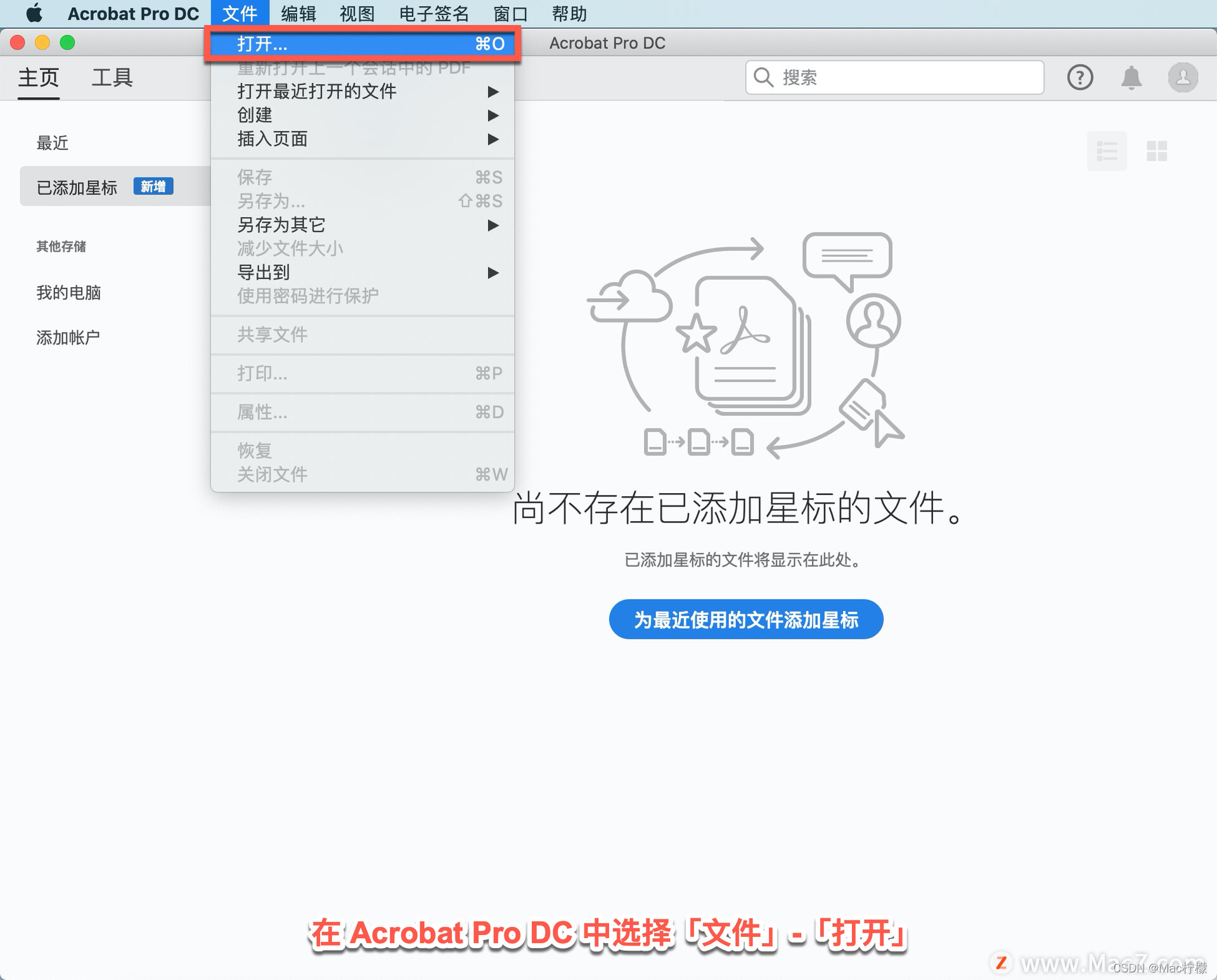Image resolution: width=1217 pixels, height=980 pixels.
Task: Switch to list view icon
Action: pyautogui.click(x=1107, y=151)
